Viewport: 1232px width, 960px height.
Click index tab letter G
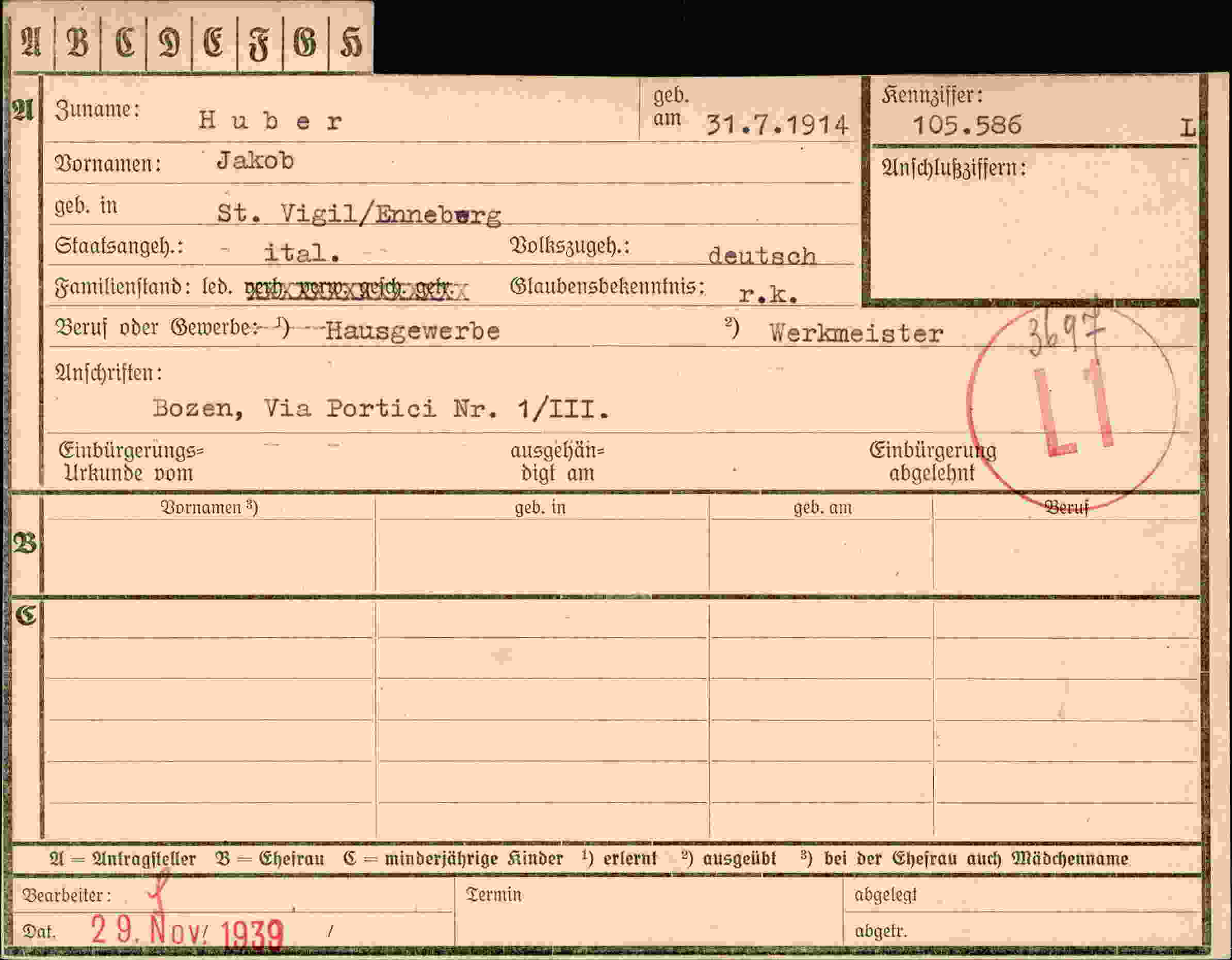click(304, 42)
